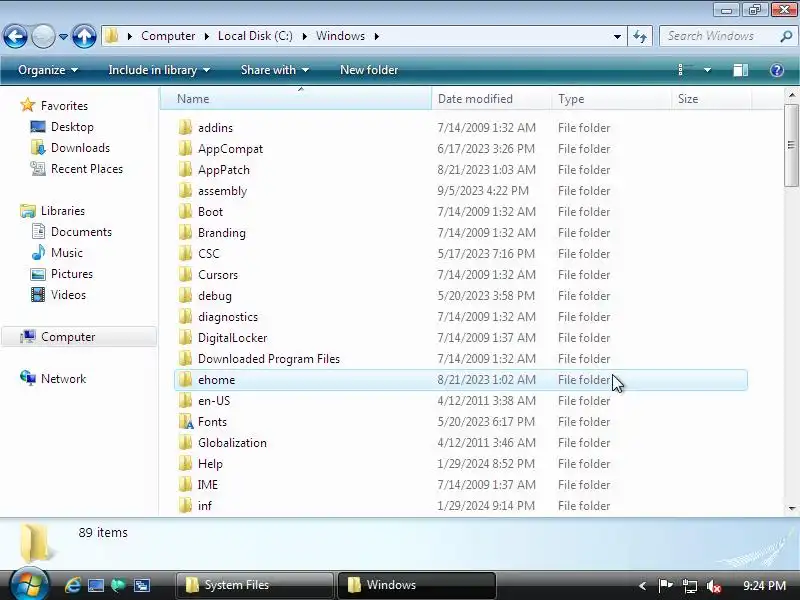
Task: Select the AppPatch folder icon
Action: tap(185, 169)
